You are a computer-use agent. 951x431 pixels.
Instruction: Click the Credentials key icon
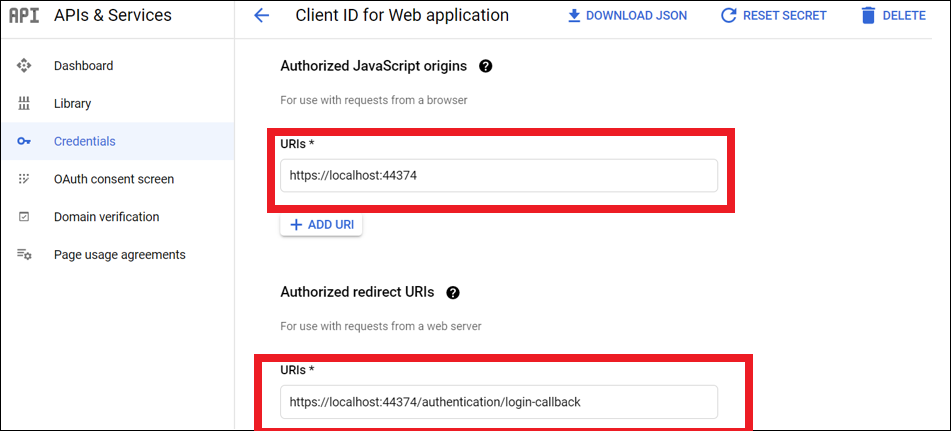(25, 142)
